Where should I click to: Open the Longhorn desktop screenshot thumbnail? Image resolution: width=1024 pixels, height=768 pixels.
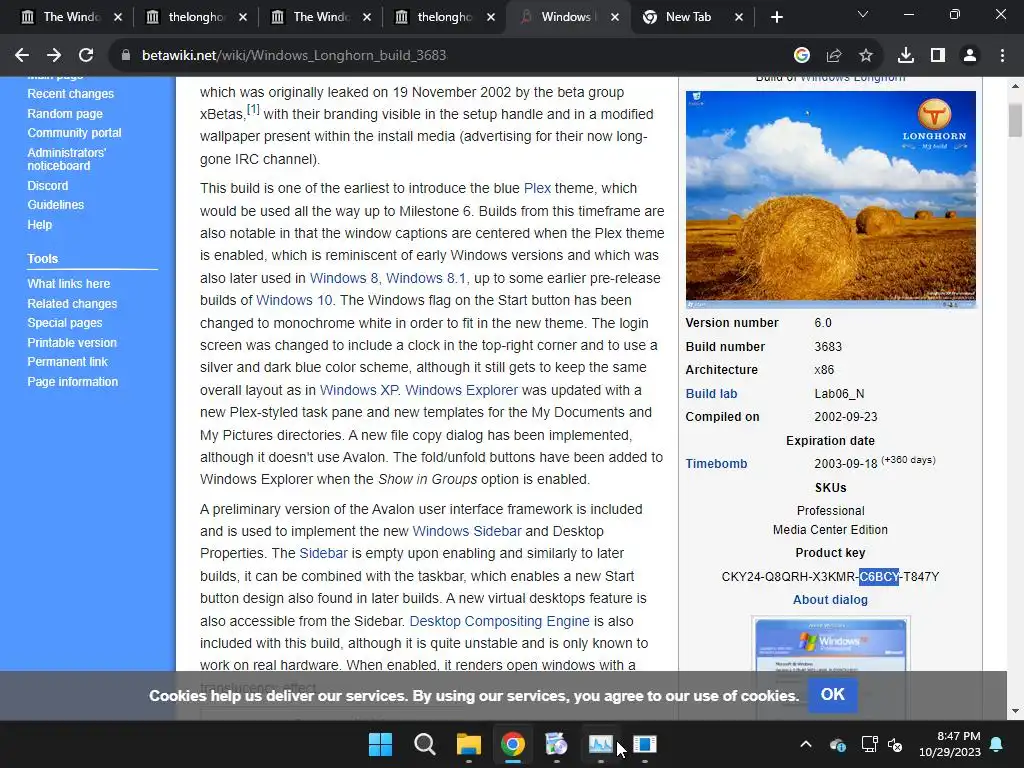tap(831, 199)
